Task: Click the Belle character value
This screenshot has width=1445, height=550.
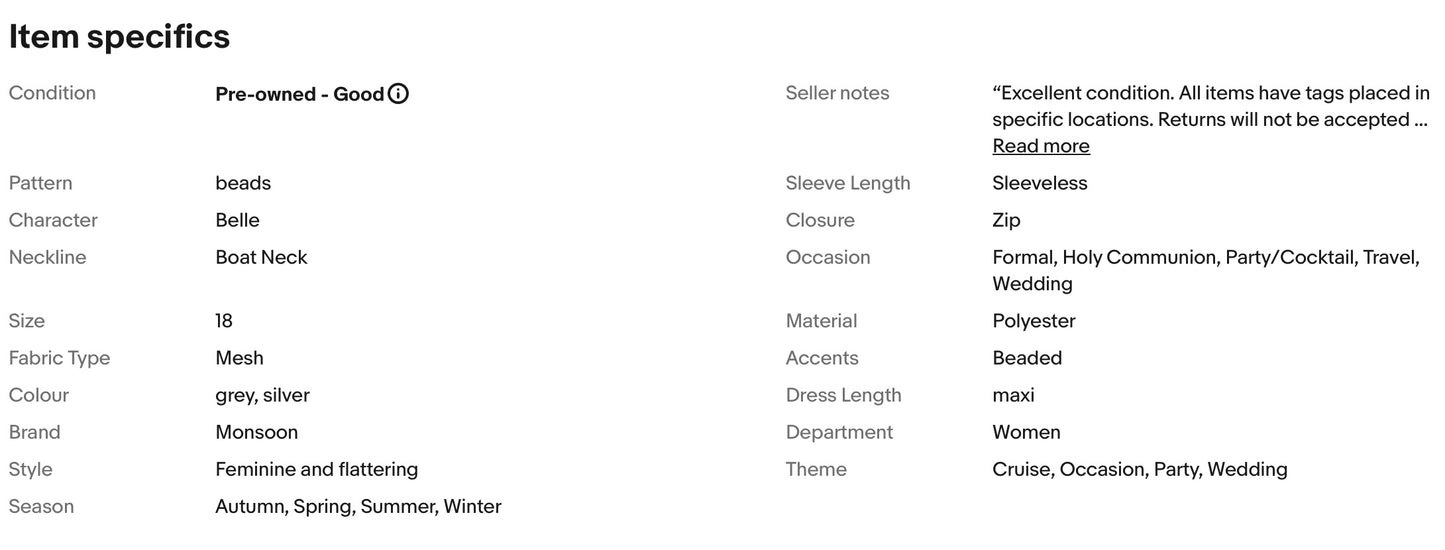Action: click(237, 220)
